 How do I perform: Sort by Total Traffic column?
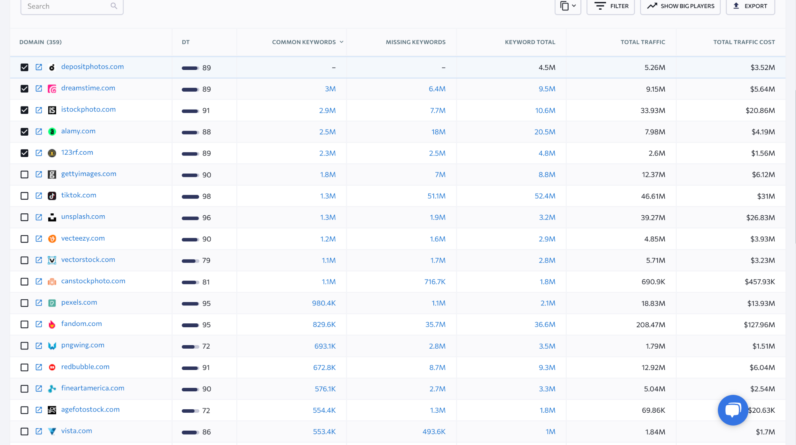[x=643, y=42]
